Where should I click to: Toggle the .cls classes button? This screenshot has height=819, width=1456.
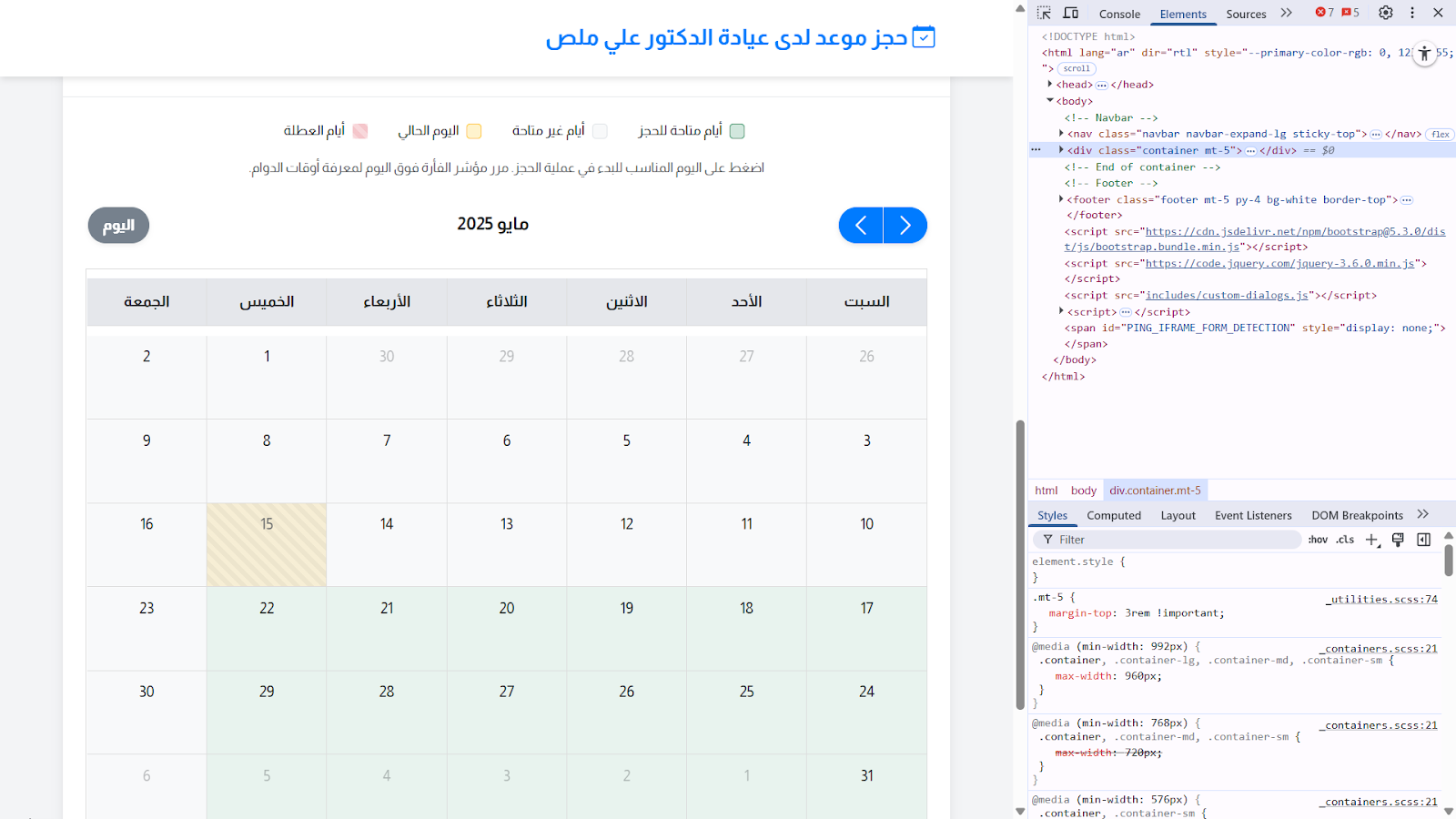tap(1345, 540)
